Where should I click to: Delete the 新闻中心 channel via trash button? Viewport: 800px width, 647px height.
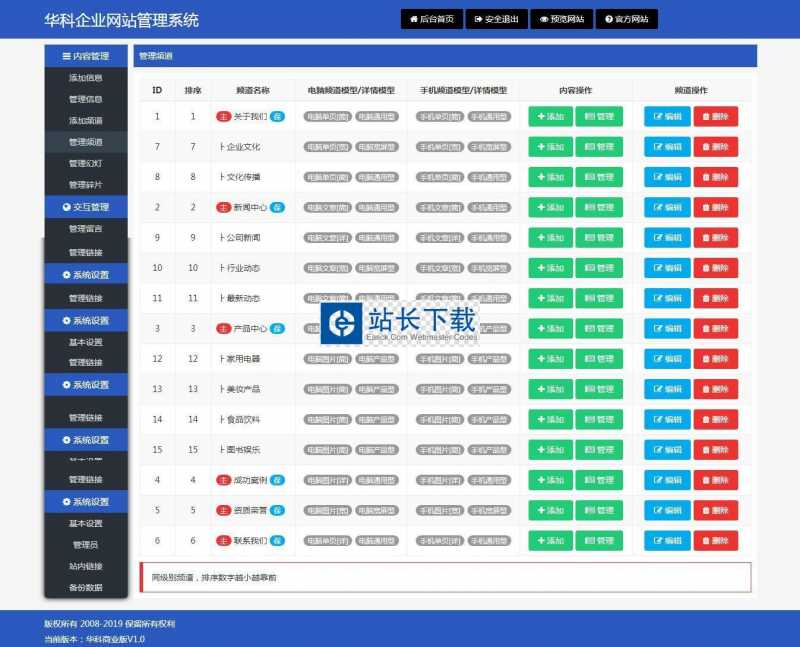(715, 208)
